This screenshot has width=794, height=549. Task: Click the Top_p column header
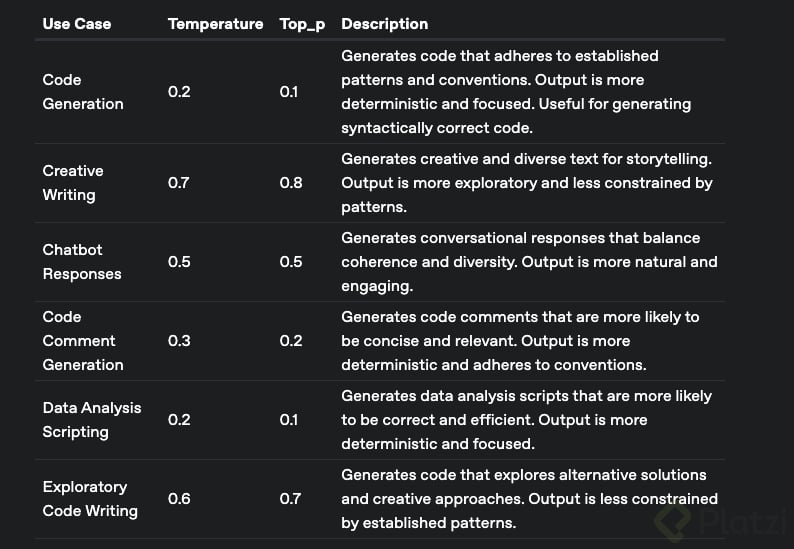[302, 23]
